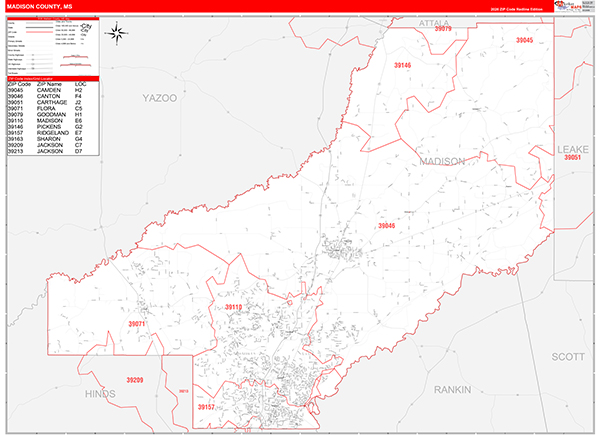Screen dimensions: 600x435
Task: Click the red 39110 ZIP label on the map
Action: pyautogui.click(x=233, y=307)
